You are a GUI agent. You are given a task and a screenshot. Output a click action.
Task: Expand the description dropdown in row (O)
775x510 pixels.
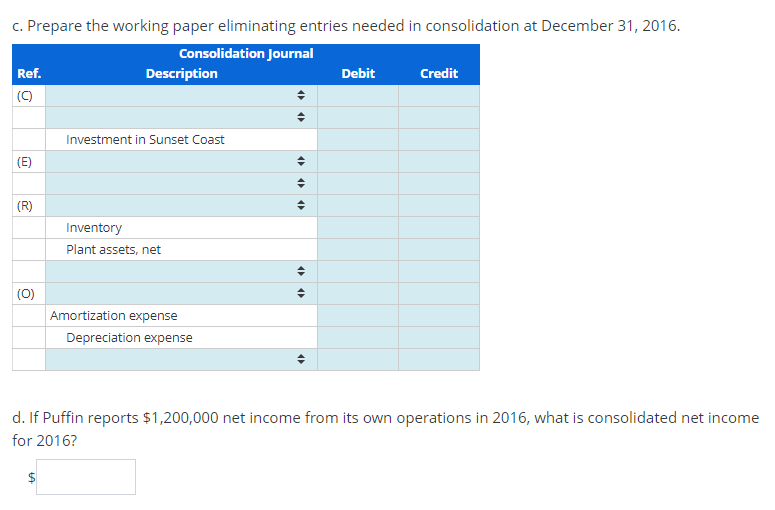181,294
